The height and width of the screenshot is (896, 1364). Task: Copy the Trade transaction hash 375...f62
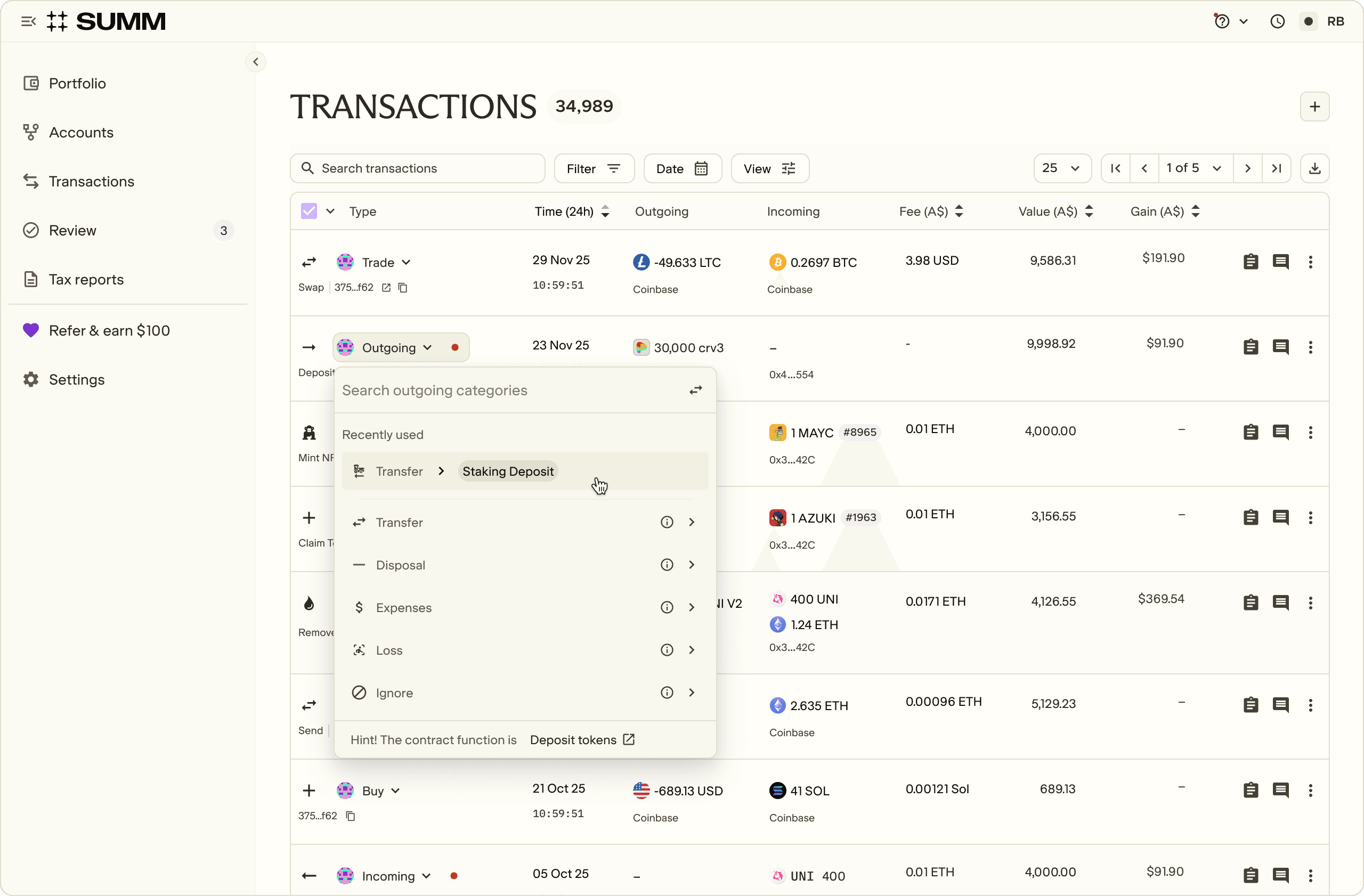(x=403, y=288)
